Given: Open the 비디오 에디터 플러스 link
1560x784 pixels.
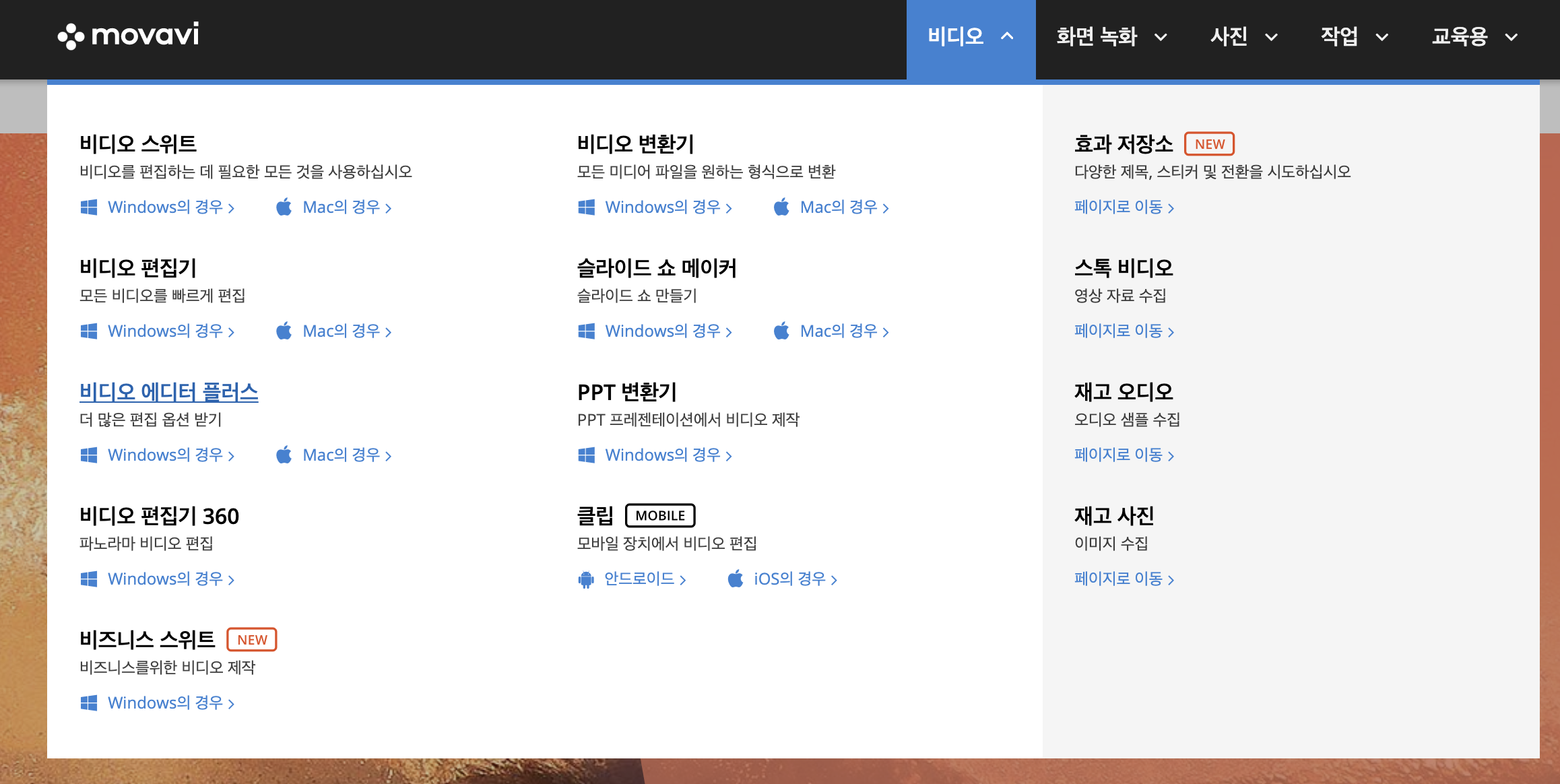Looking at the screenshot, I should 168,392.
